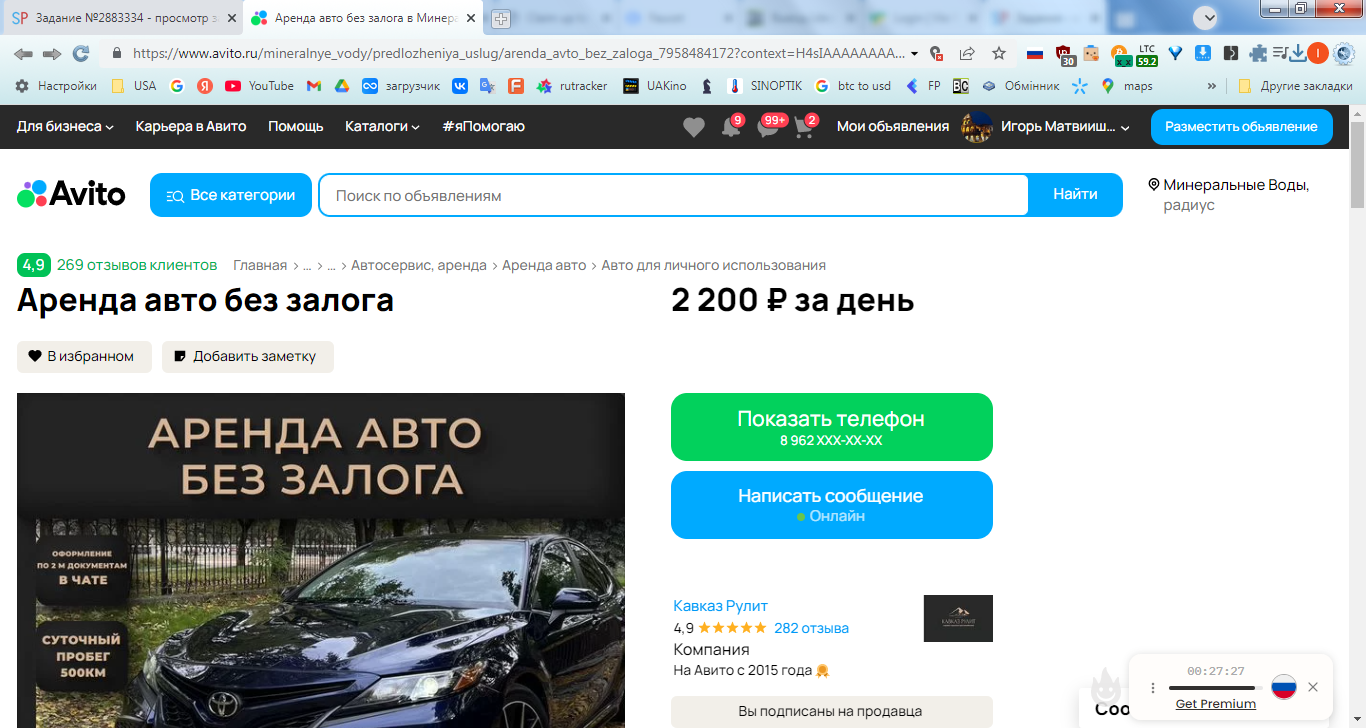This screenshot has height=728, width=1366.
Task: Toggle the 'В избранном' favorite button
Action: pos(84,356)
